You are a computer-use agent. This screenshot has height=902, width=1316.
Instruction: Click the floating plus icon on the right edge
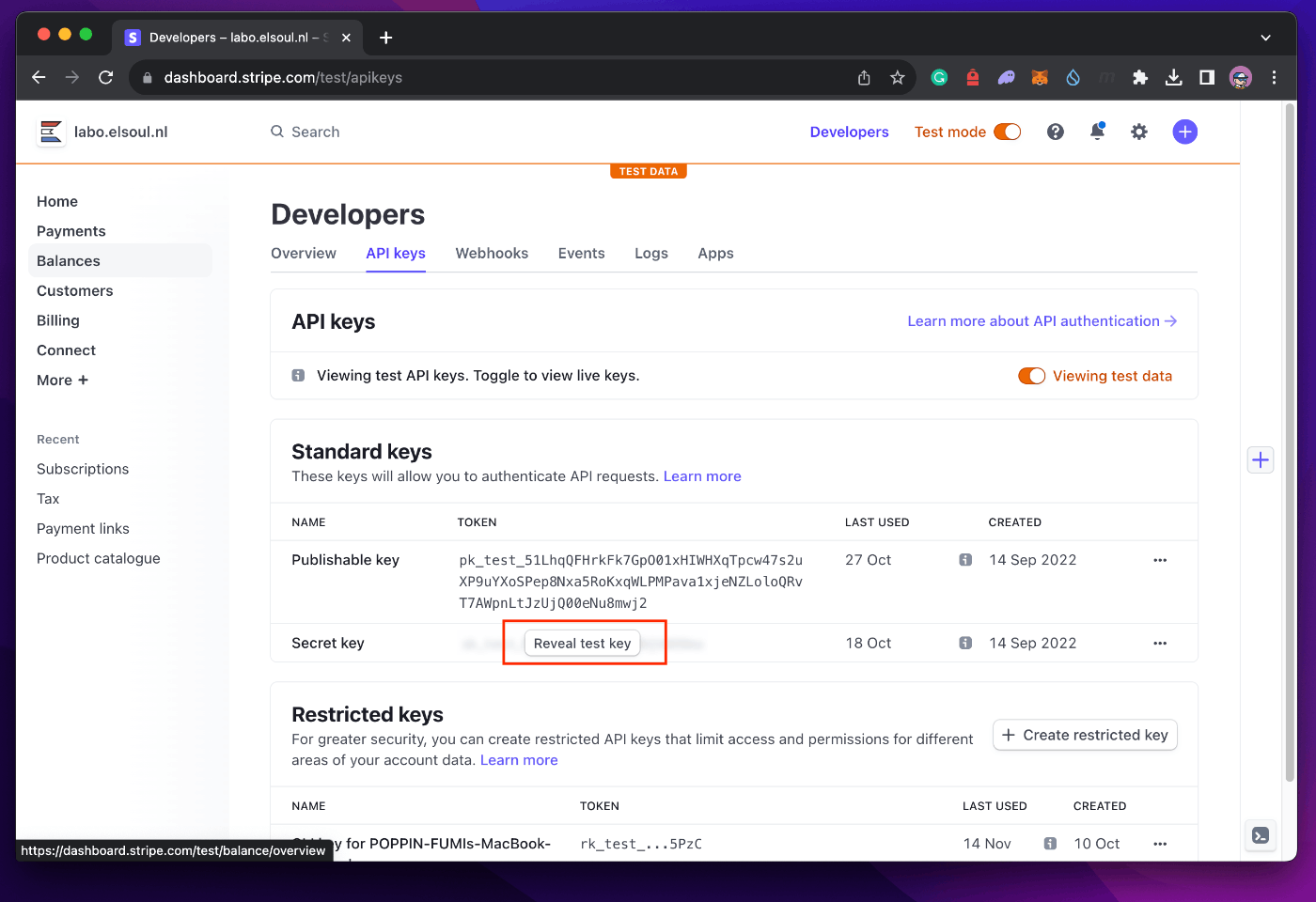pyautogui.click(x=1260, y=459)
